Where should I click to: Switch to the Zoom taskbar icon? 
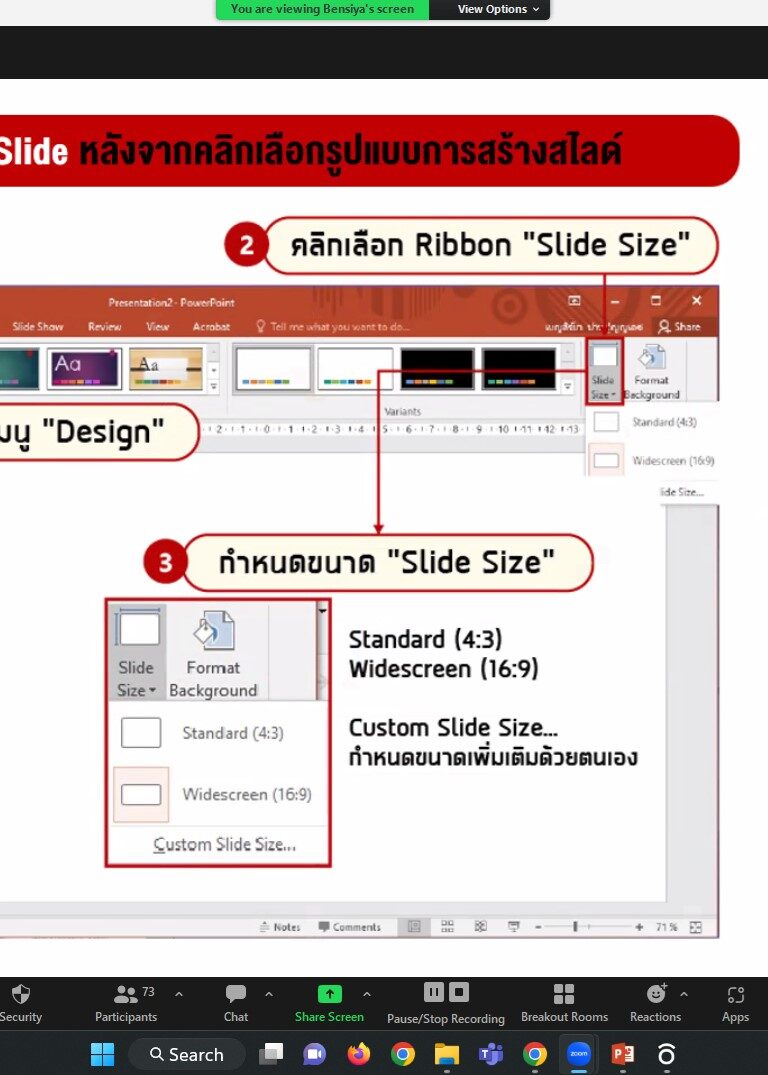578,1054
